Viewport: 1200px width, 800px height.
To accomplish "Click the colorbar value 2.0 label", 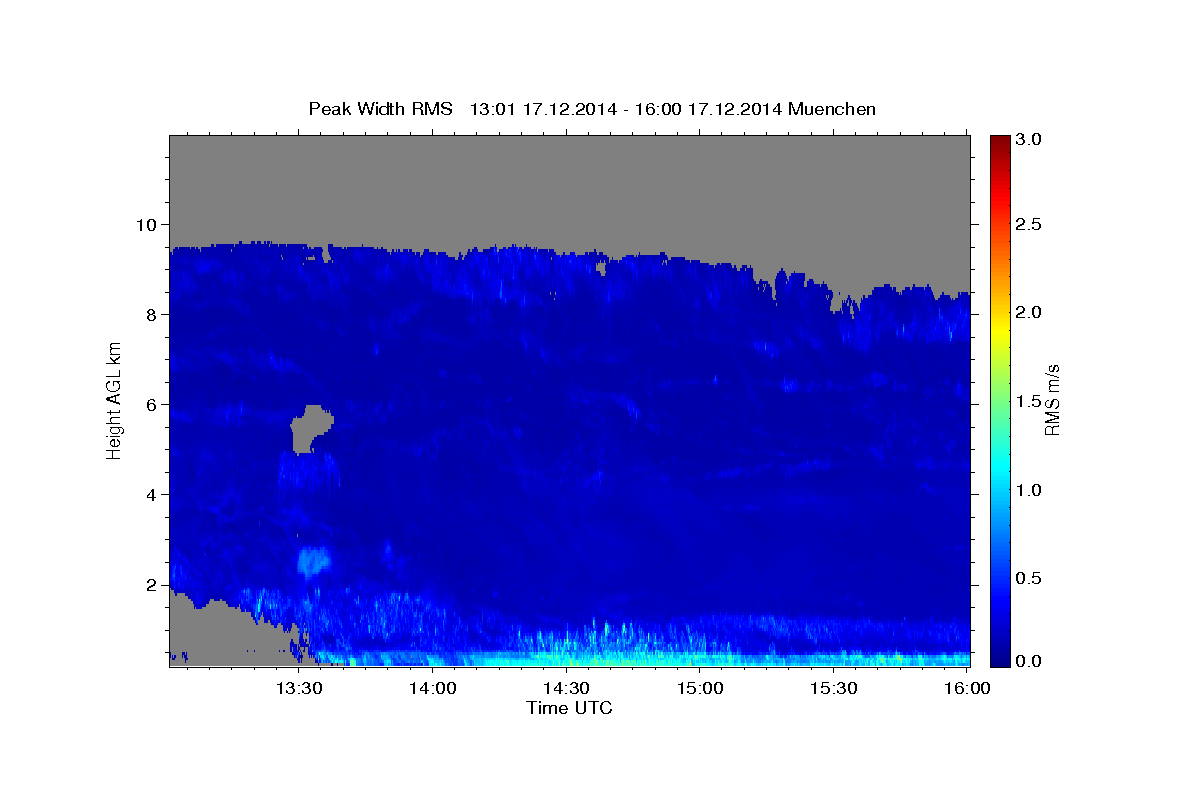I will point(1028,312).
